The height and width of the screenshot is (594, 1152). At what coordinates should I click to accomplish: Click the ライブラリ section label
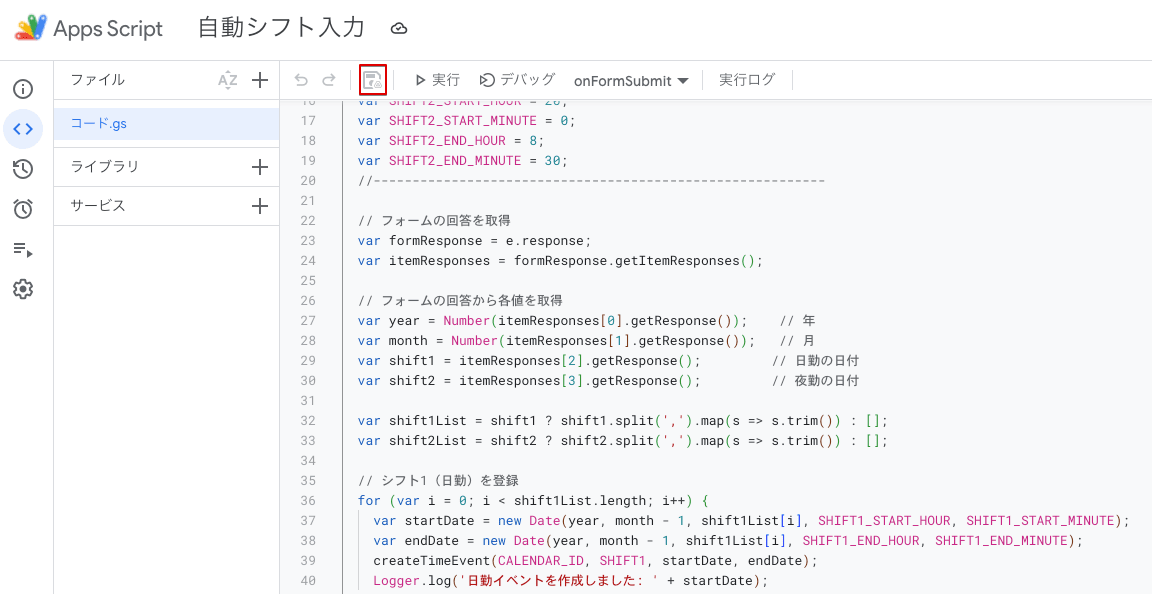tap(104, 167)
